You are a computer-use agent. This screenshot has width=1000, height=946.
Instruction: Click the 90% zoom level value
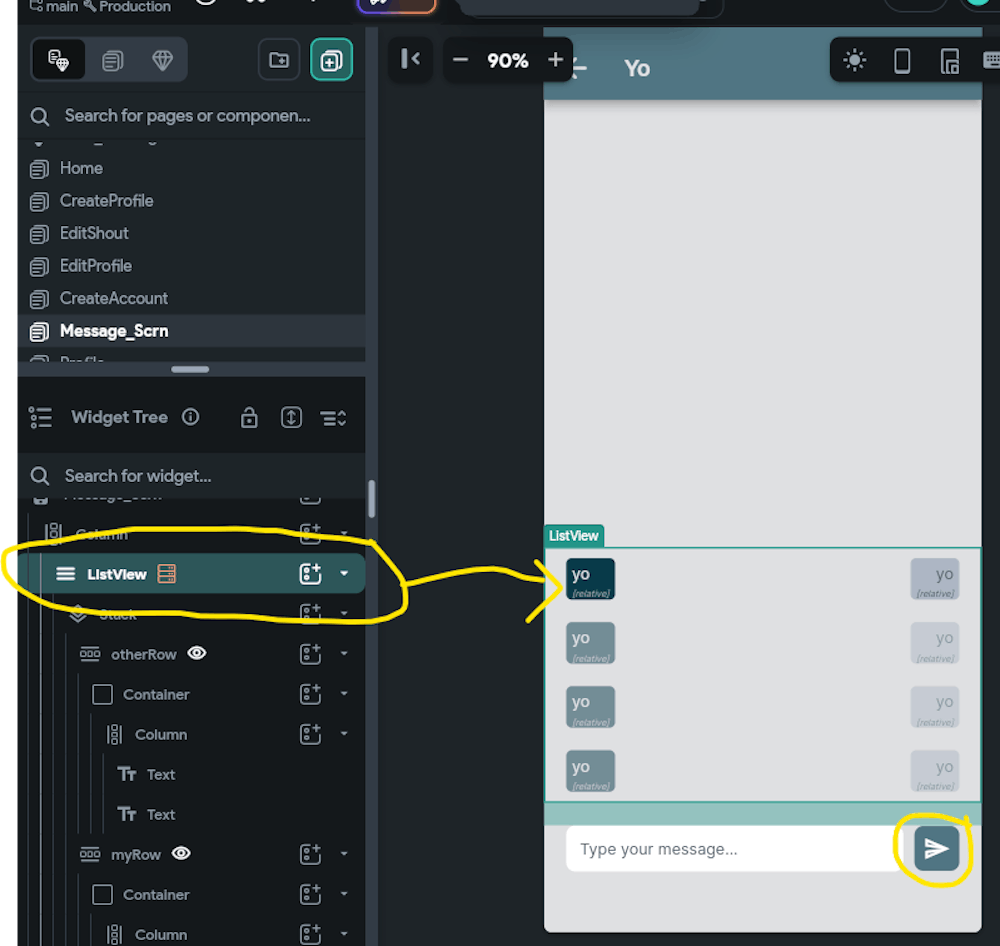(x=508, y=61)
